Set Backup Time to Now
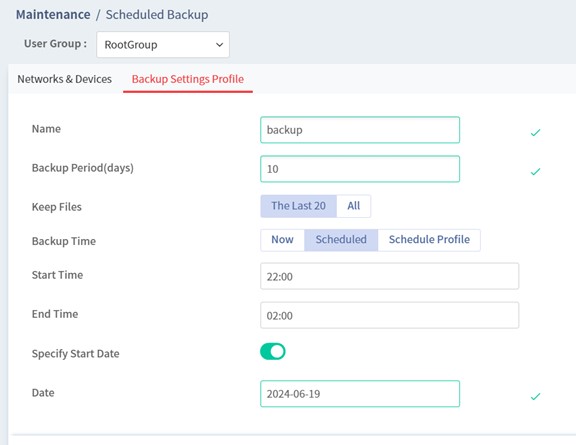 click(282, 240)
